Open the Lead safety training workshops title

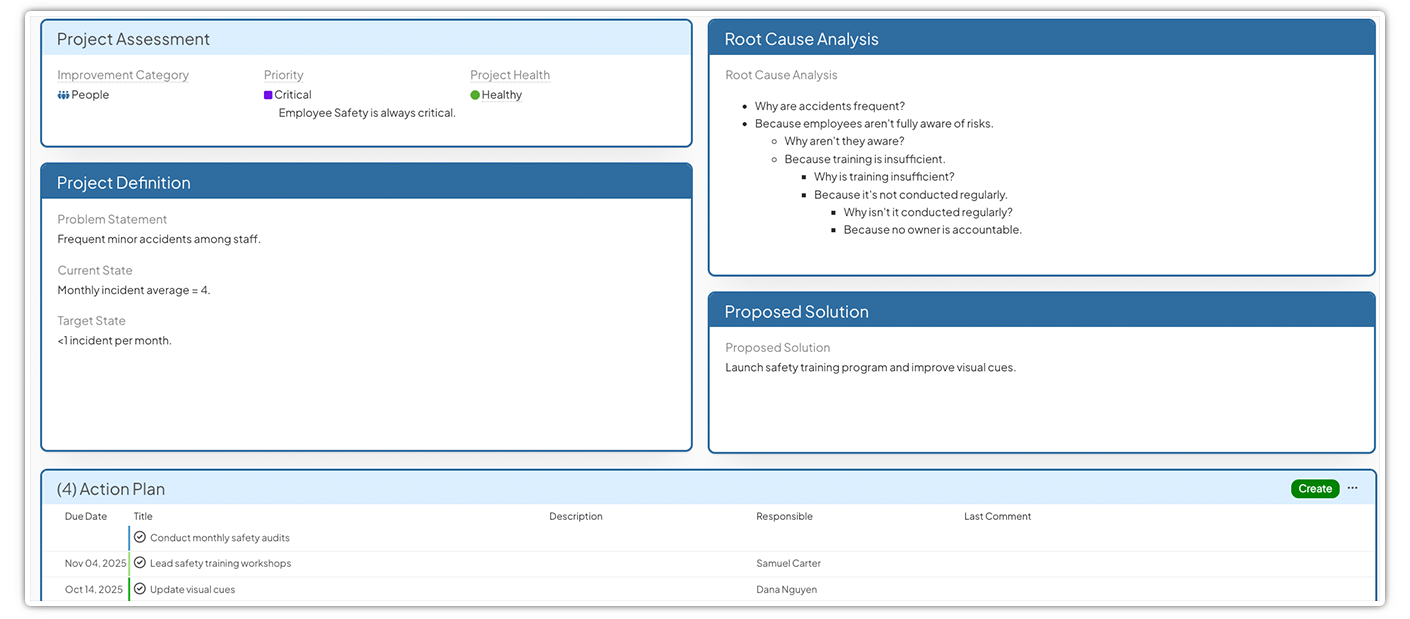220,564
